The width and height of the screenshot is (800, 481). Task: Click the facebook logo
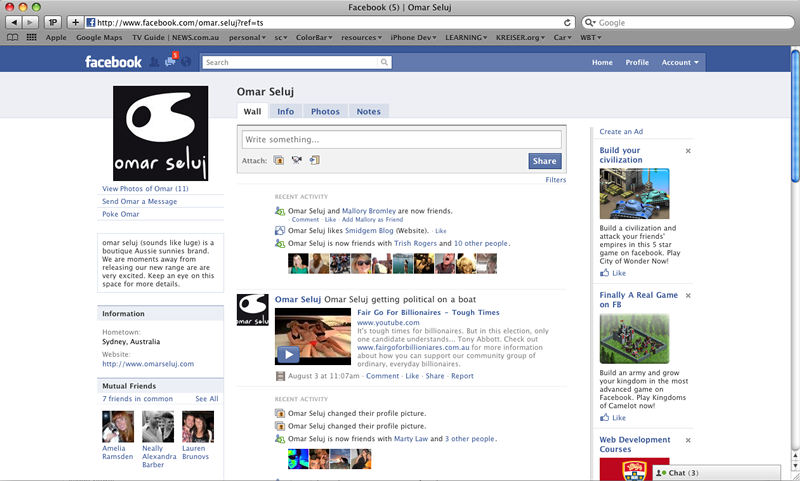(113, 62)
